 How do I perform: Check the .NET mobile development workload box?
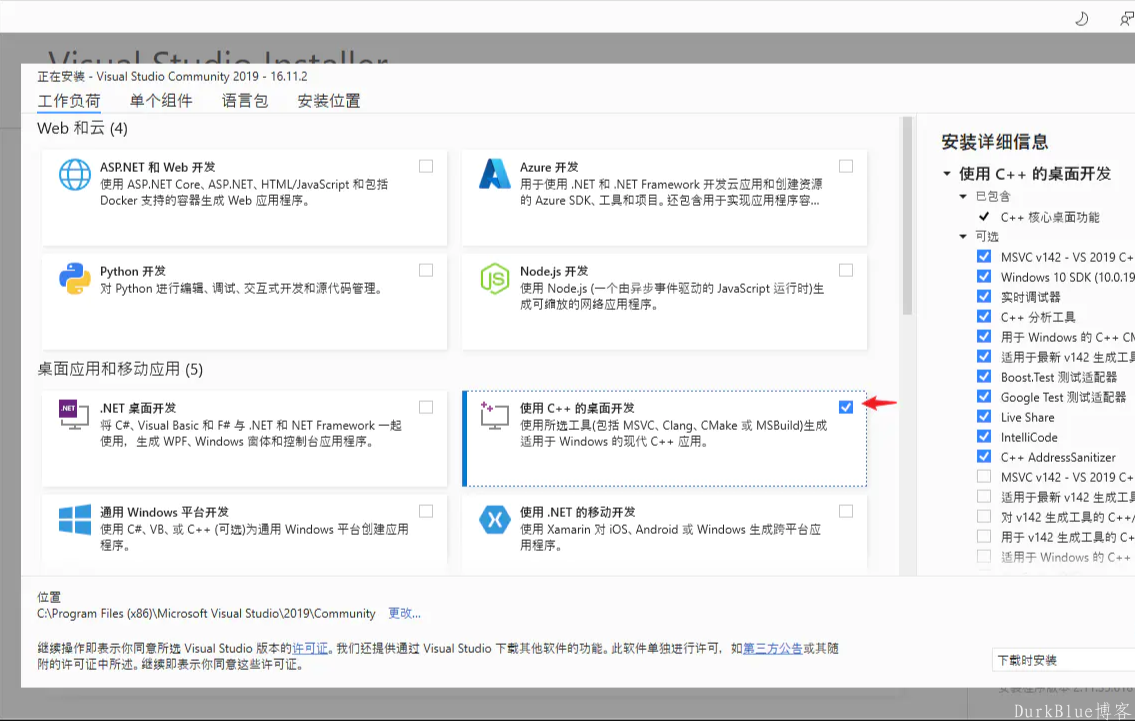pyautogui.click(x=846, y=512)
